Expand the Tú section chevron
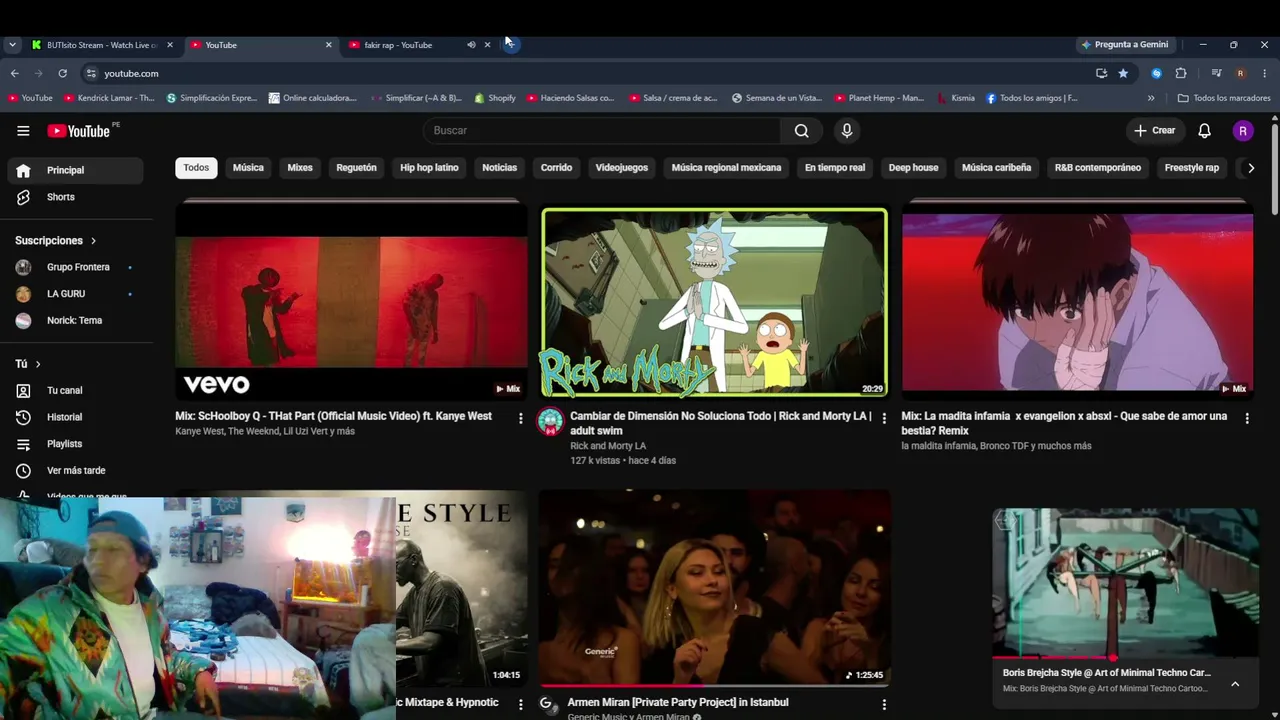 pos(38,364)
